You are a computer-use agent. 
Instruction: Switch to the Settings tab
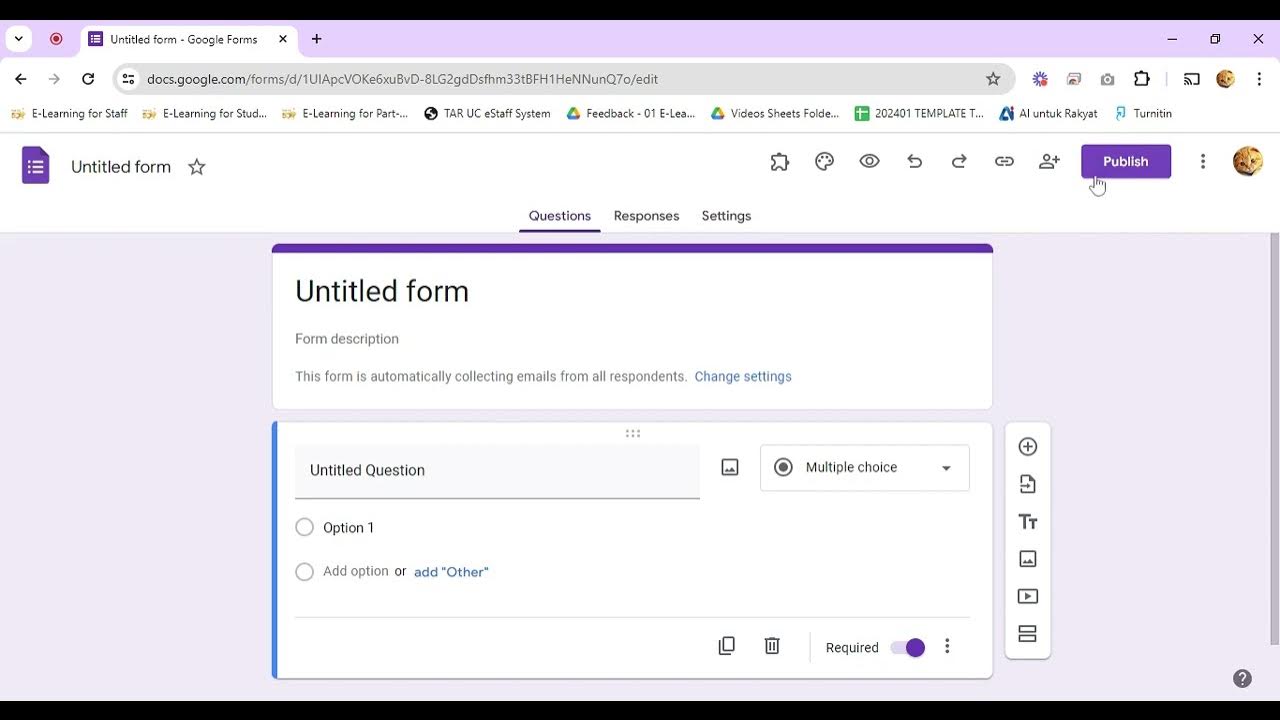tap(726, 216)
